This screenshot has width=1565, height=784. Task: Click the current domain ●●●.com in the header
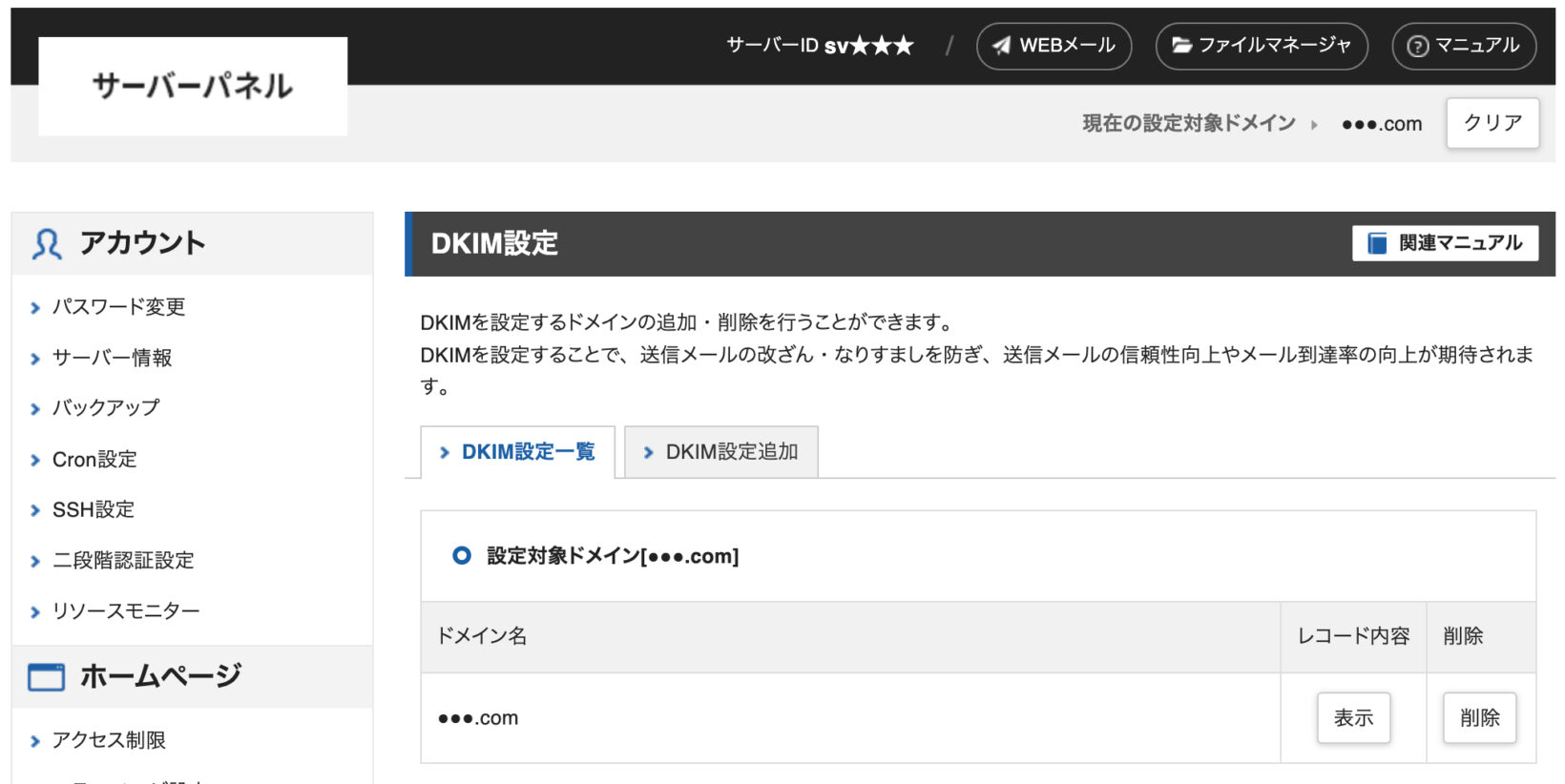[x=1382, y=124]
